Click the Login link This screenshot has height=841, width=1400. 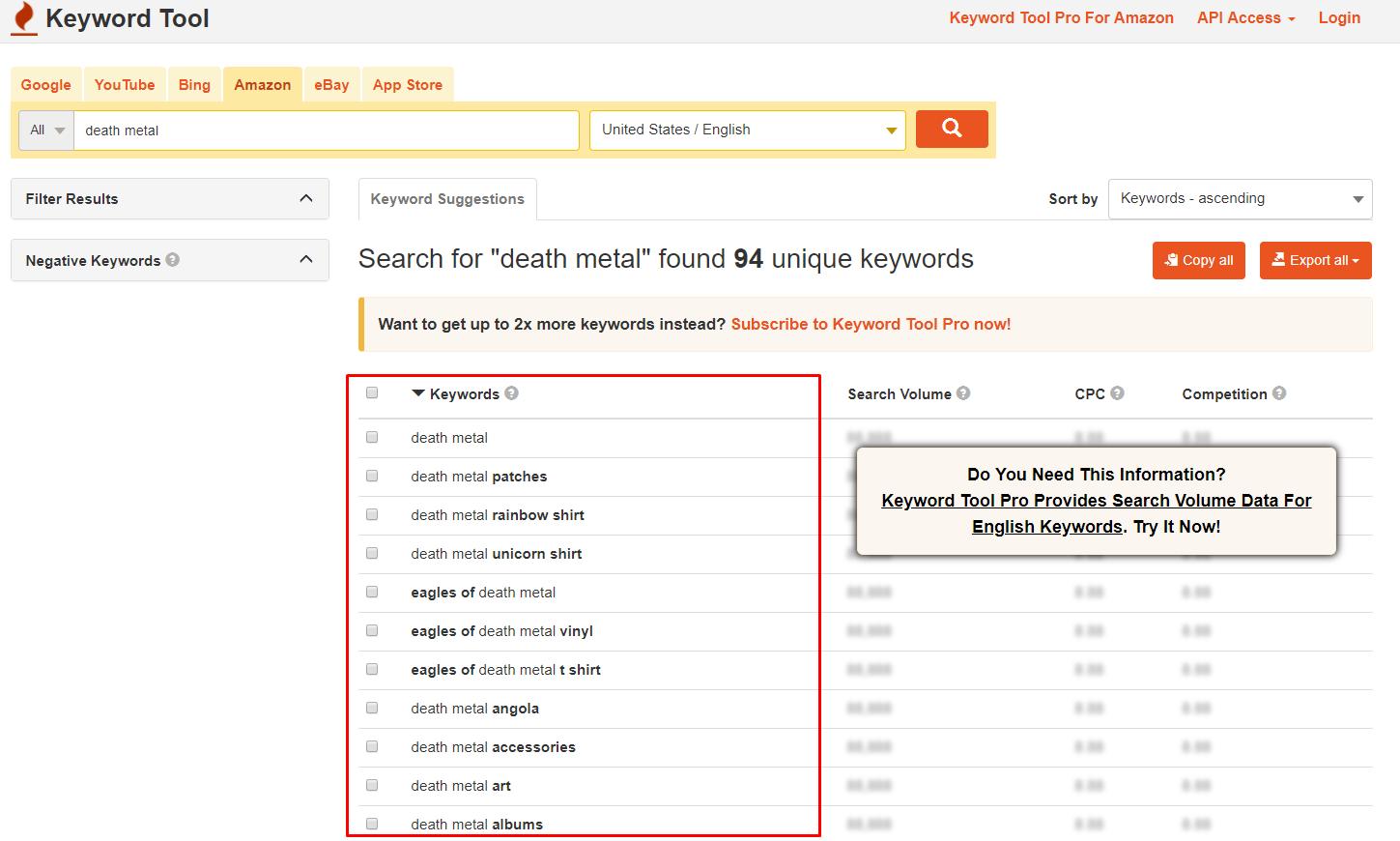coord(1339,17)
